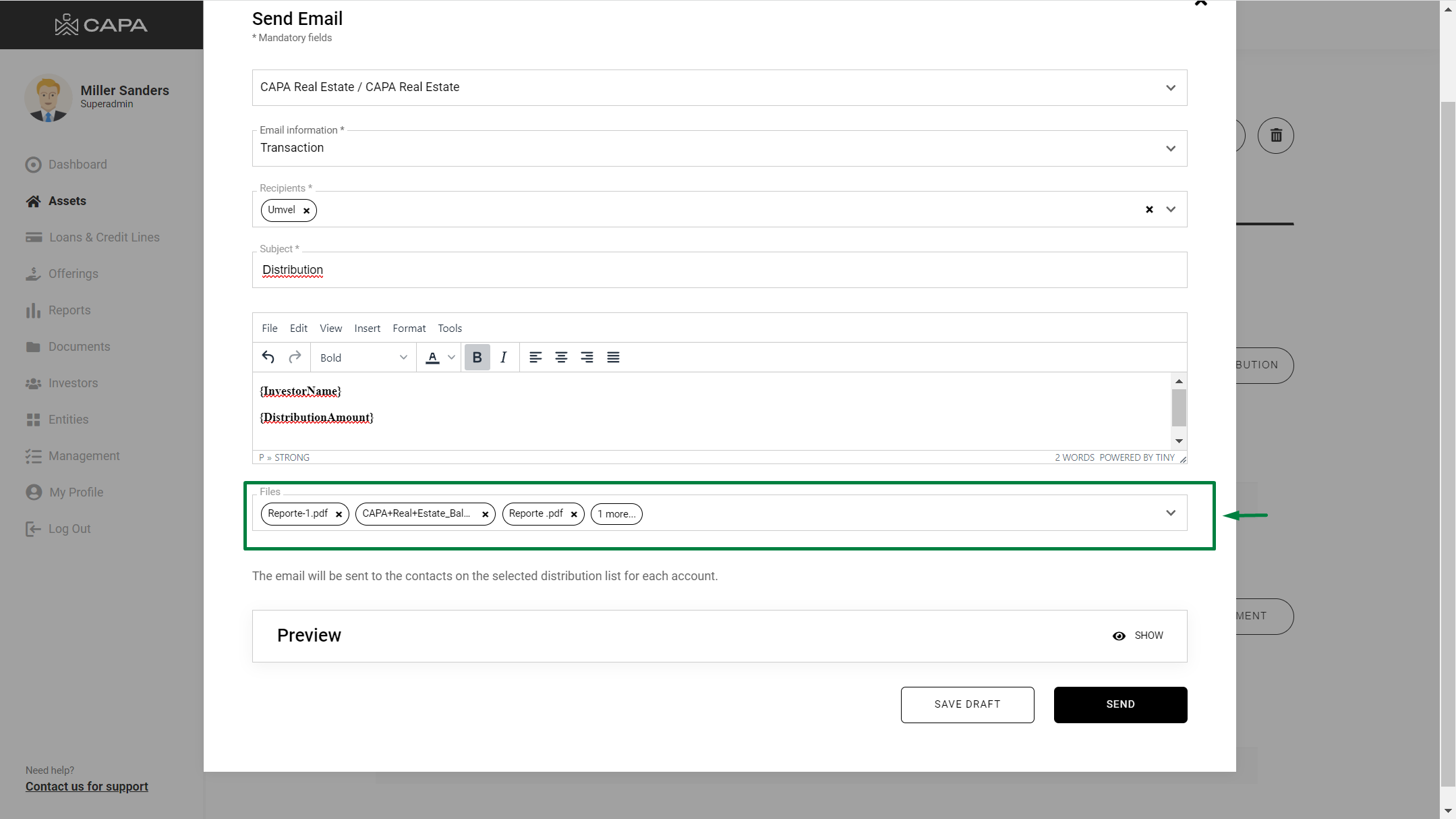Clear all recipients with X

click(x=1149, y=210)
